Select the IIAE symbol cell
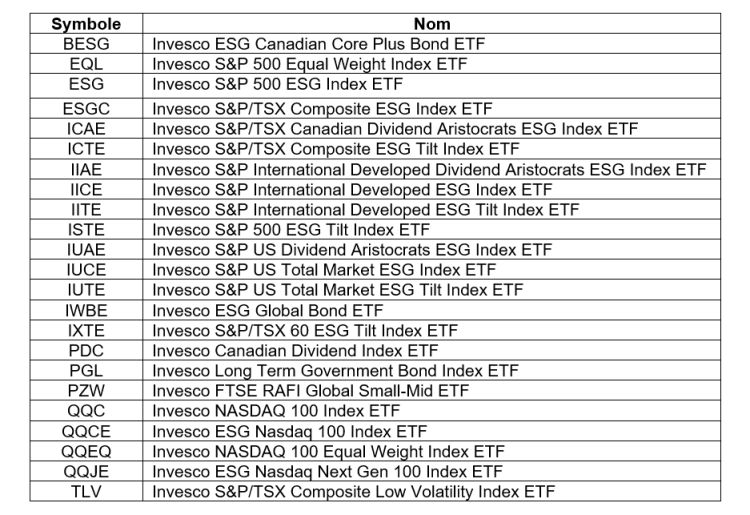This screenshot has width=750, height=515. pos(86,170)
